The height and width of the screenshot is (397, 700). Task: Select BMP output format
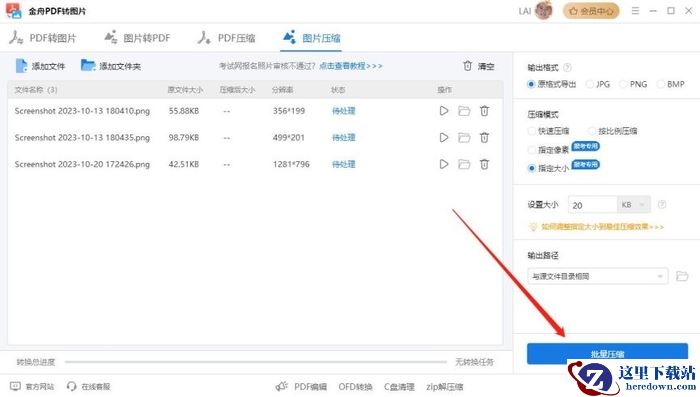pos(671,84)
